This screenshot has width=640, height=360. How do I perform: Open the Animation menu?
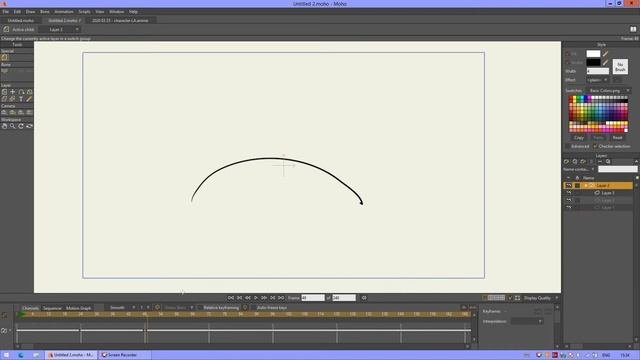(x=64, y=12)
